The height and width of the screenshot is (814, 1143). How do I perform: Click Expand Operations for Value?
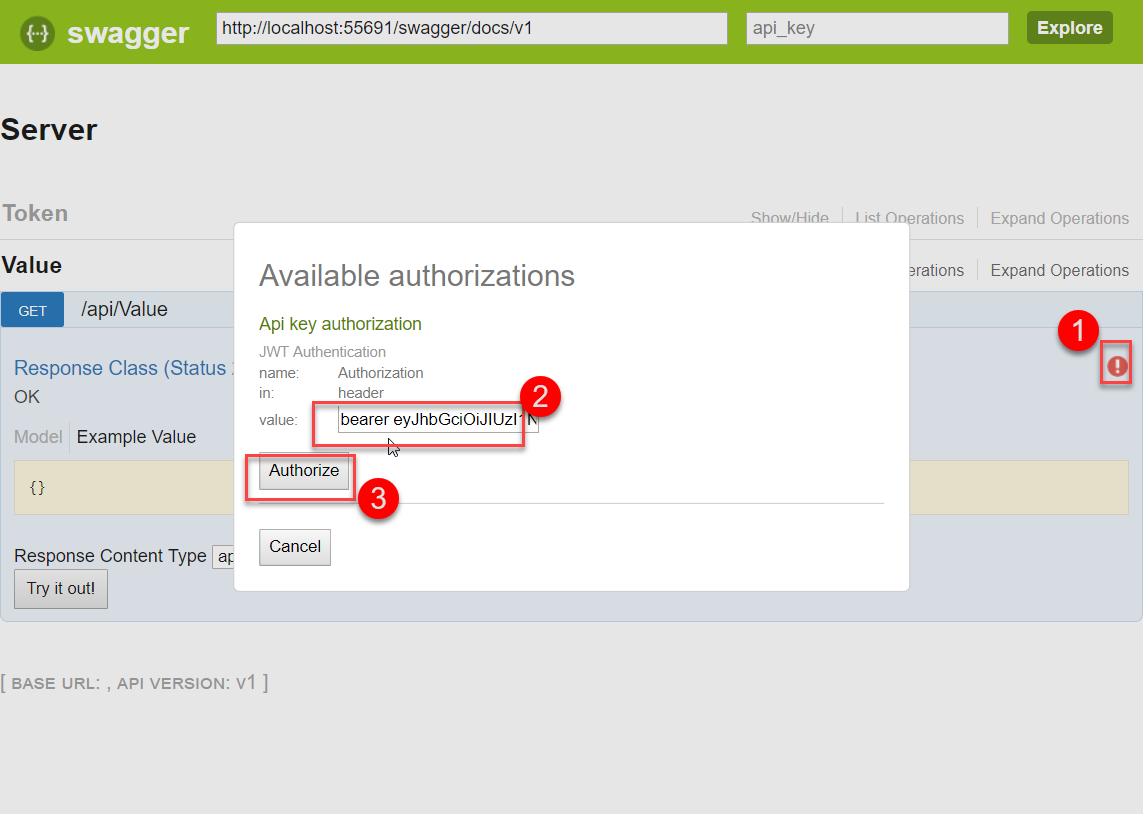click(1059, 270)
